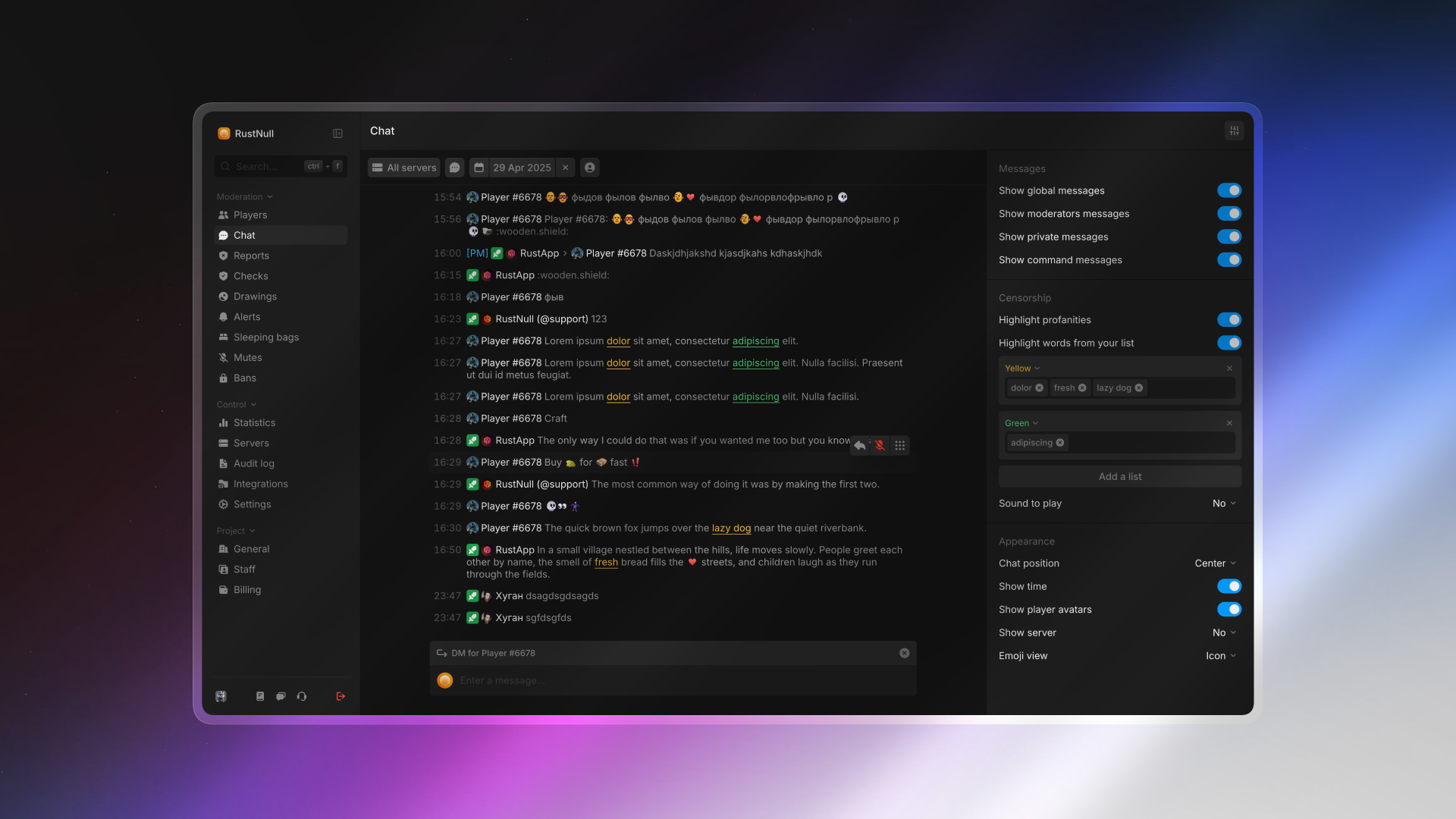Open the chat settings sliders icon
This screenshot has width=1456, height=819.
1234,130
